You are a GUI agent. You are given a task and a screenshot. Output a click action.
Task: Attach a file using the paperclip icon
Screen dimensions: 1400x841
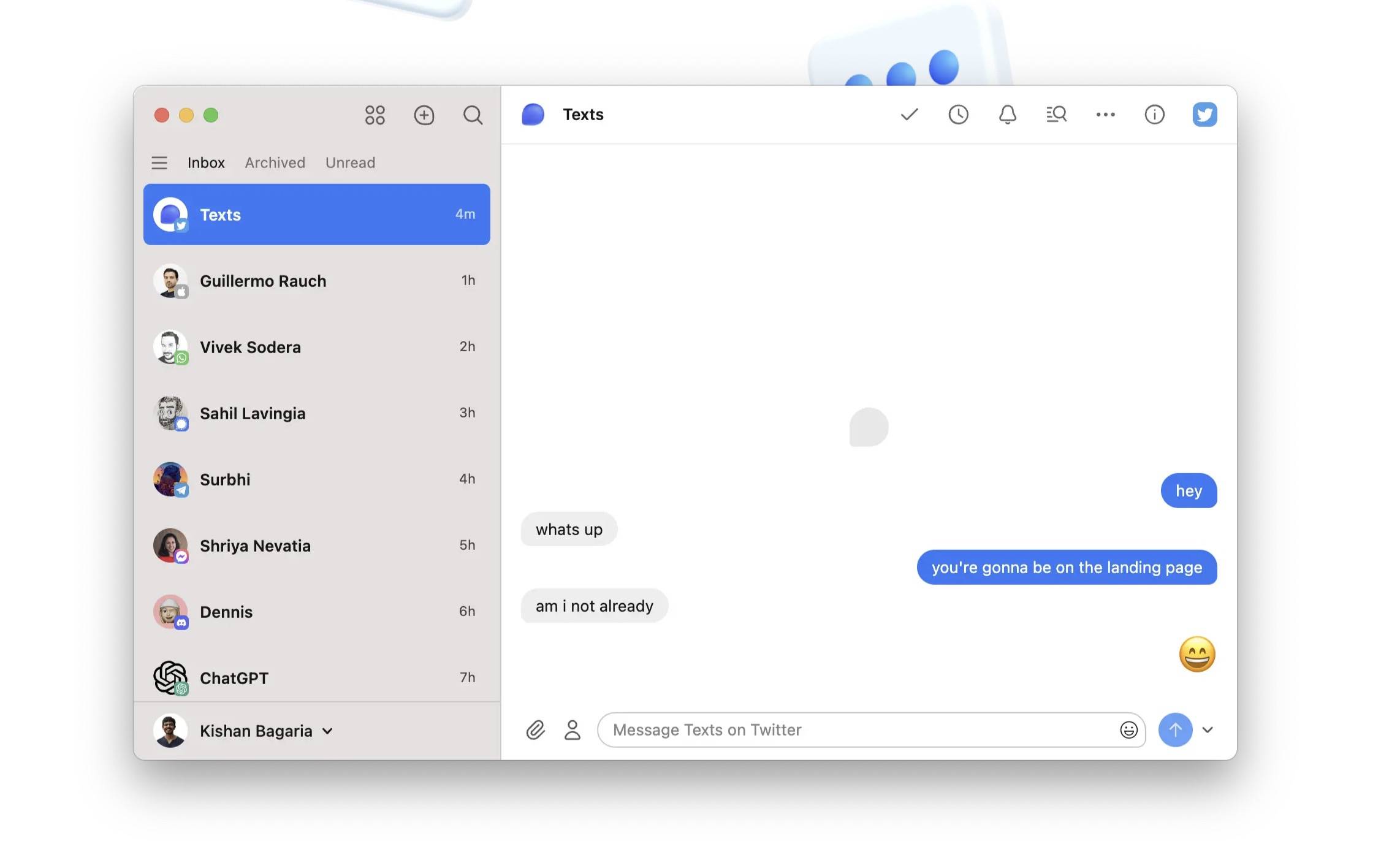click(x=535, y=729)
